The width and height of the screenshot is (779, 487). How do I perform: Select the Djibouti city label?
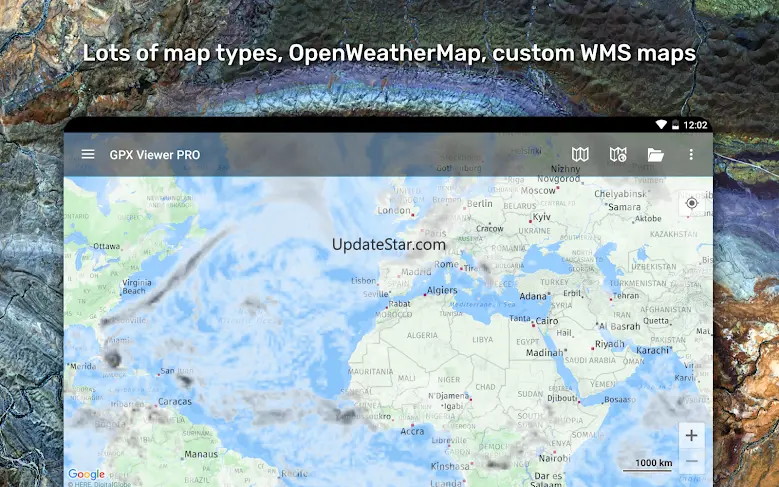pyautogui.click(x=562, y=399)
